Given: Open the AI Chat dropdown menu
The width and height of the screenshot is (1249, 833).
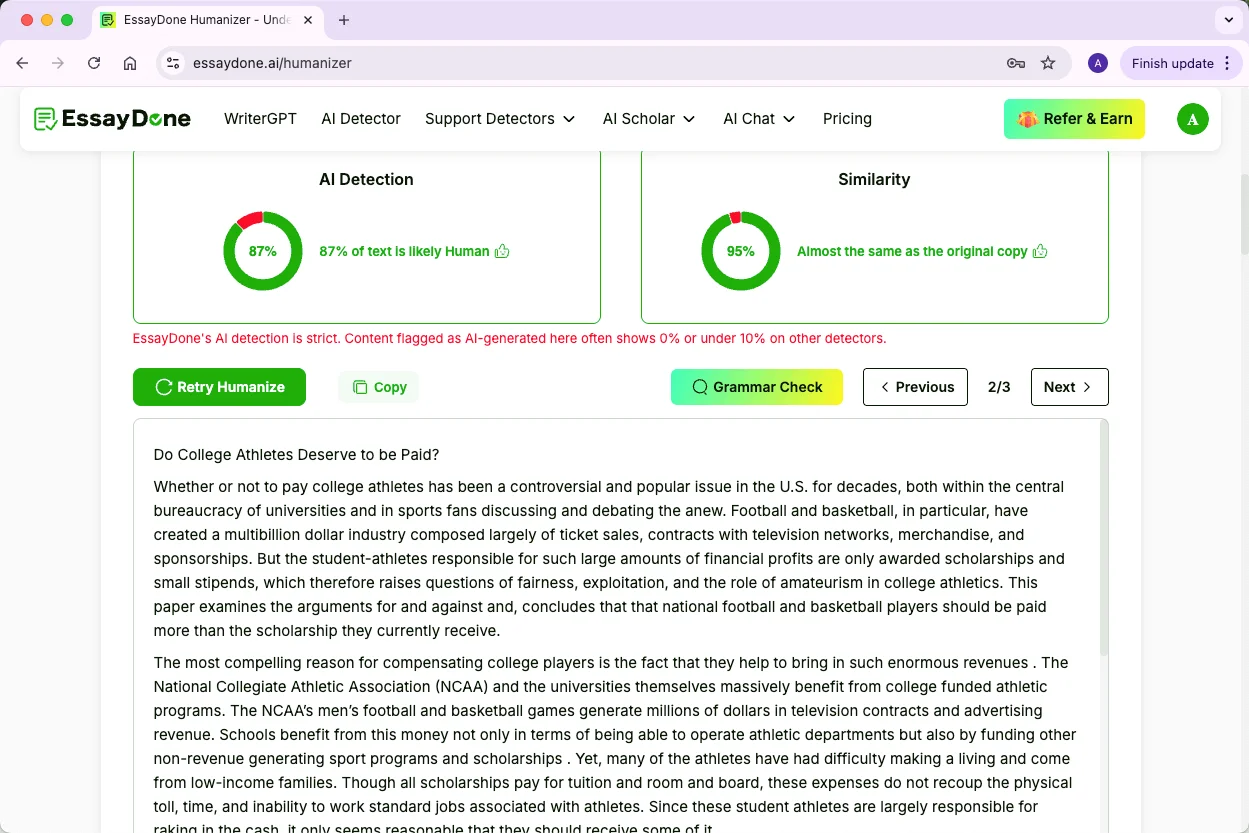Looking at the screenshot, I should (x=759, y=119).
